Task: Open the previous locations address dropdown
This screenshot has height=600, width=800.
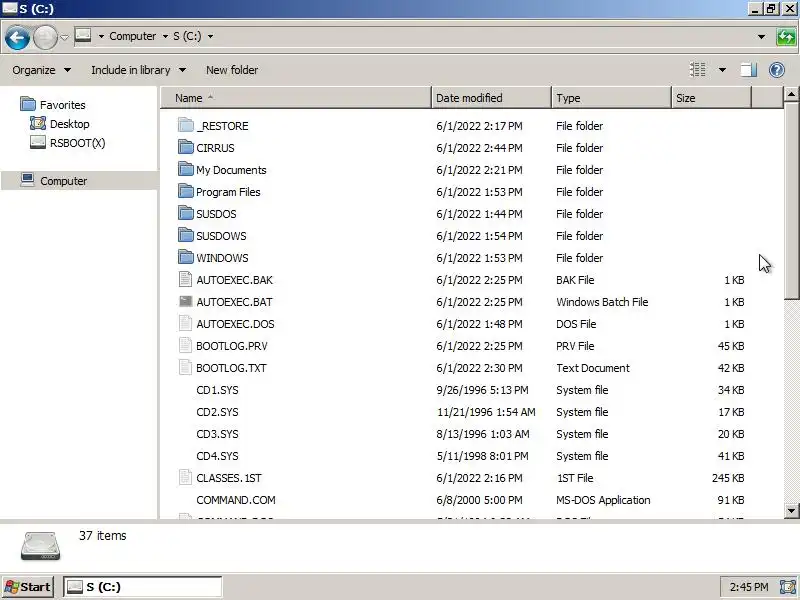Action: tap(761, 37)
